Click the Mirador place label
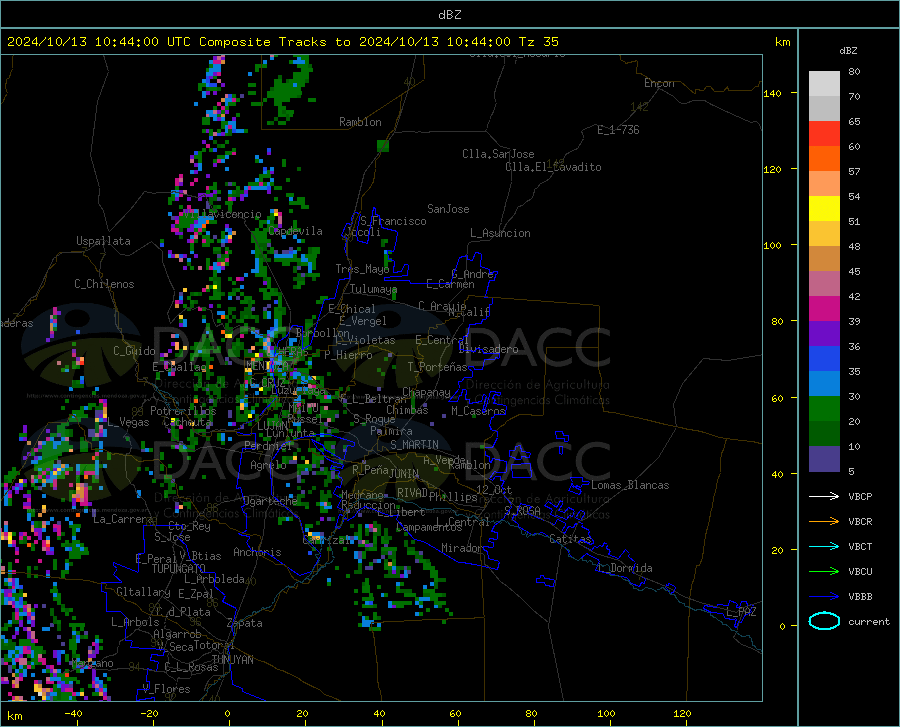The width and height of the screenshot is (900, 727). (x=462, y=548)
